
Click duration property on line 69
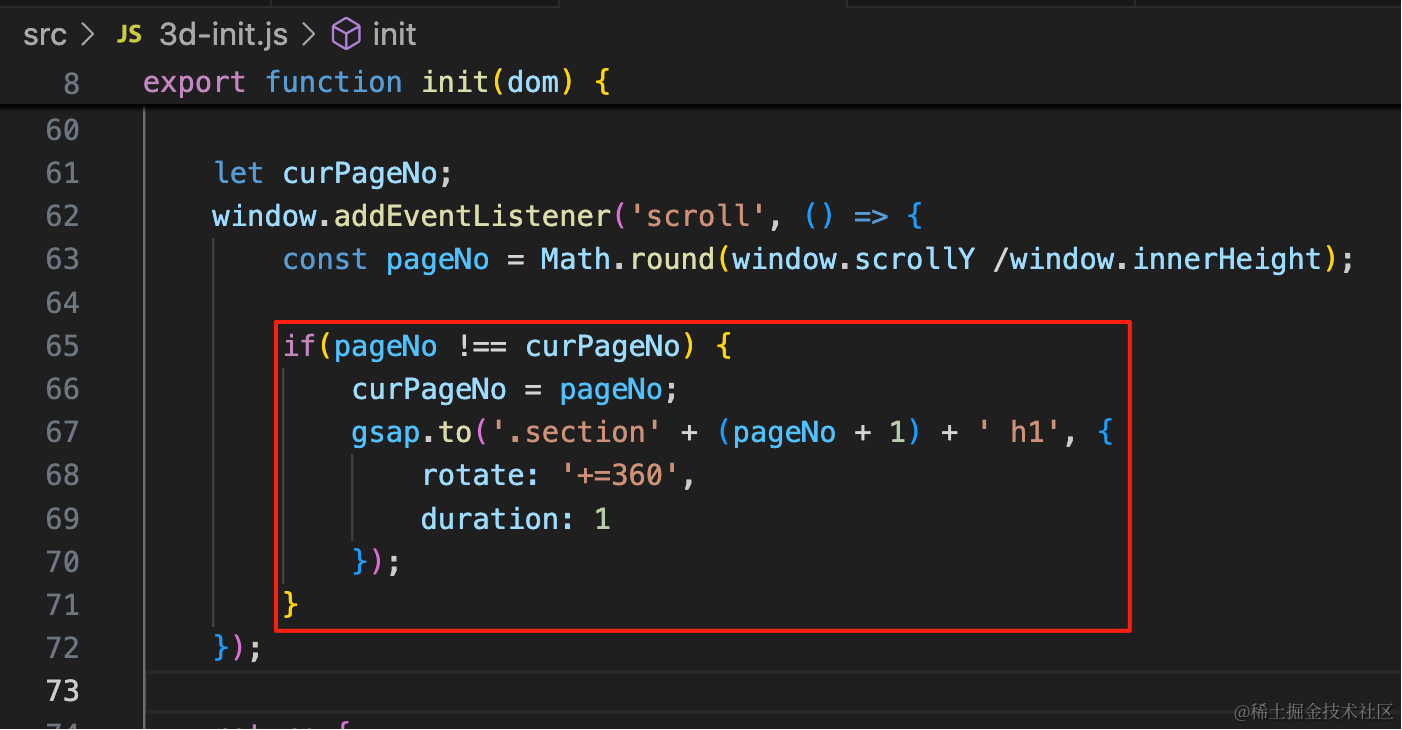tap(490, 519)
